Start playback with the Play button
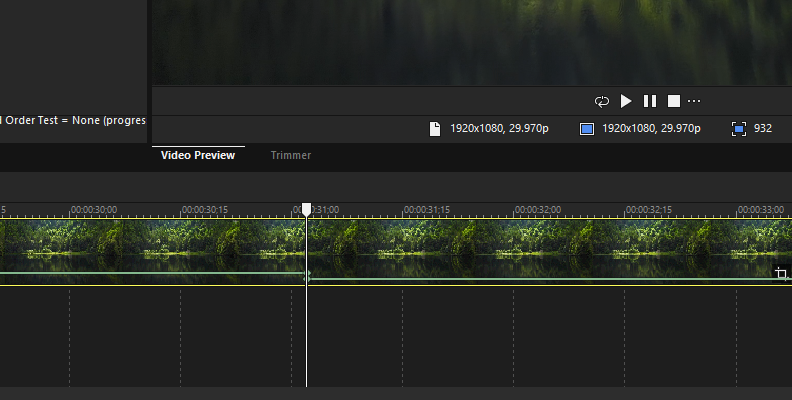 pos(626,101)
